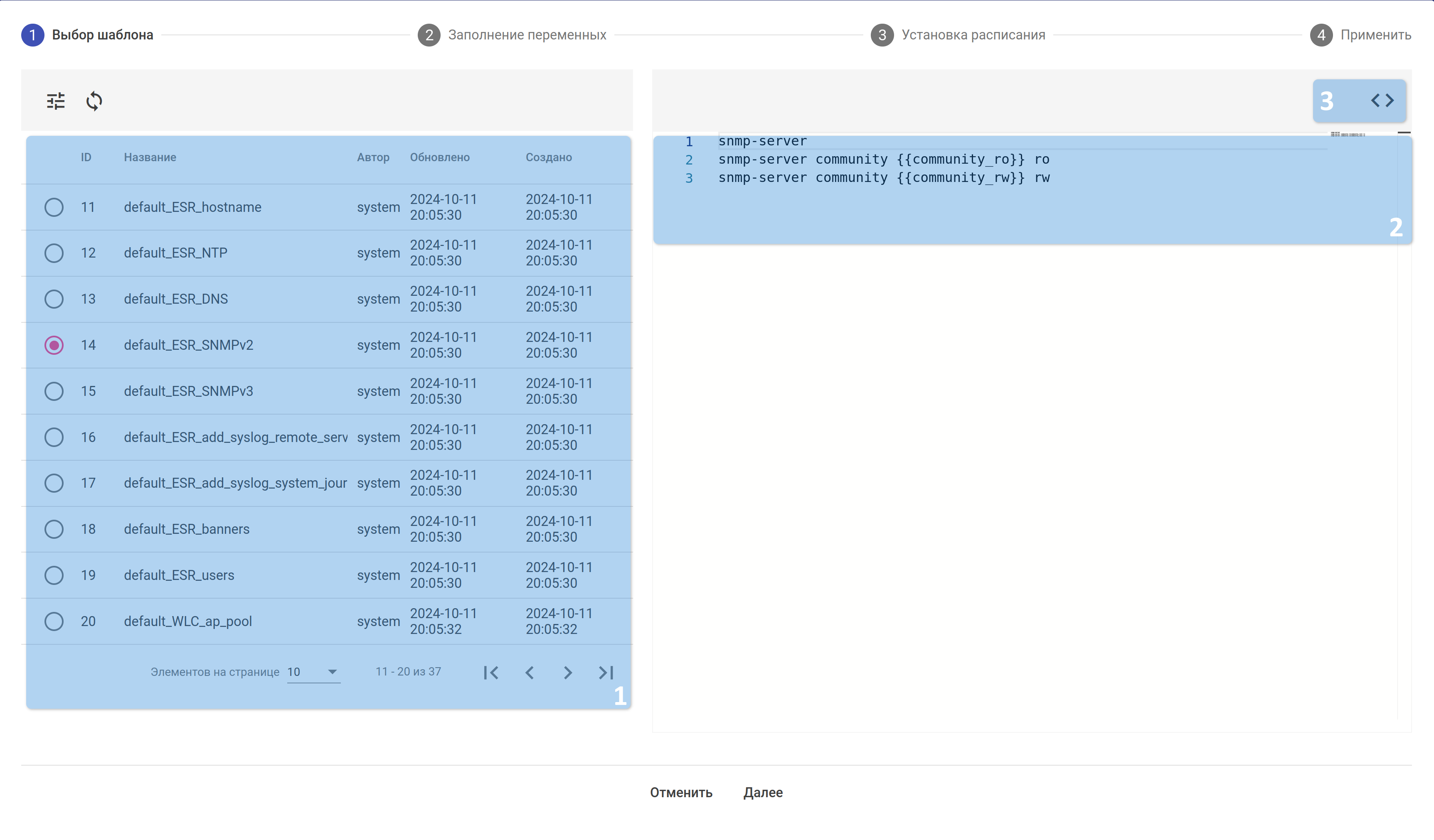Viewport: 1434px width, 840px height.
Task: Click line 2 in the code editor
Action: point(883,160)
